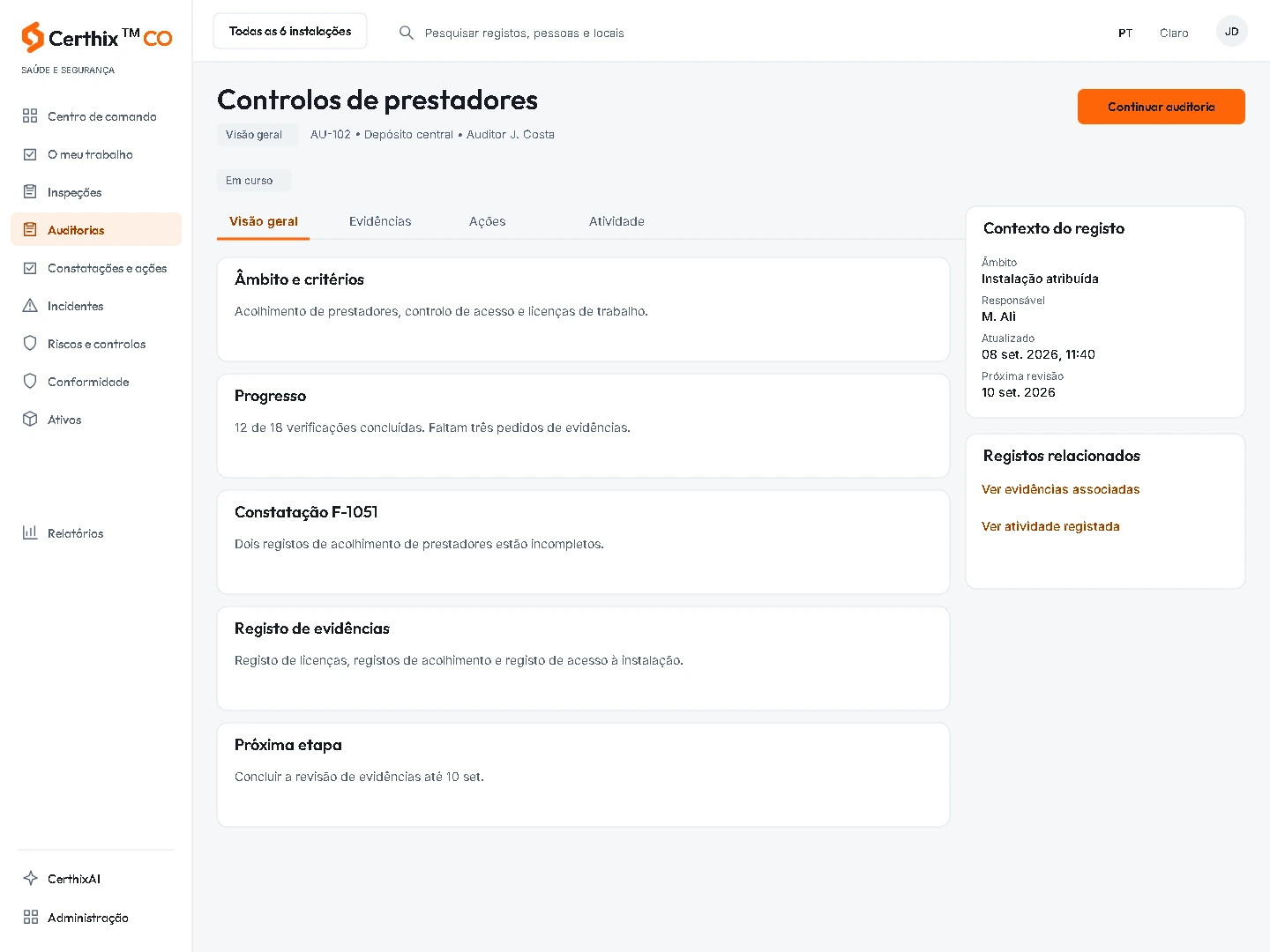The image size is (1270, 952).
Task: Open the Ativos section
Action: point(96,420)
